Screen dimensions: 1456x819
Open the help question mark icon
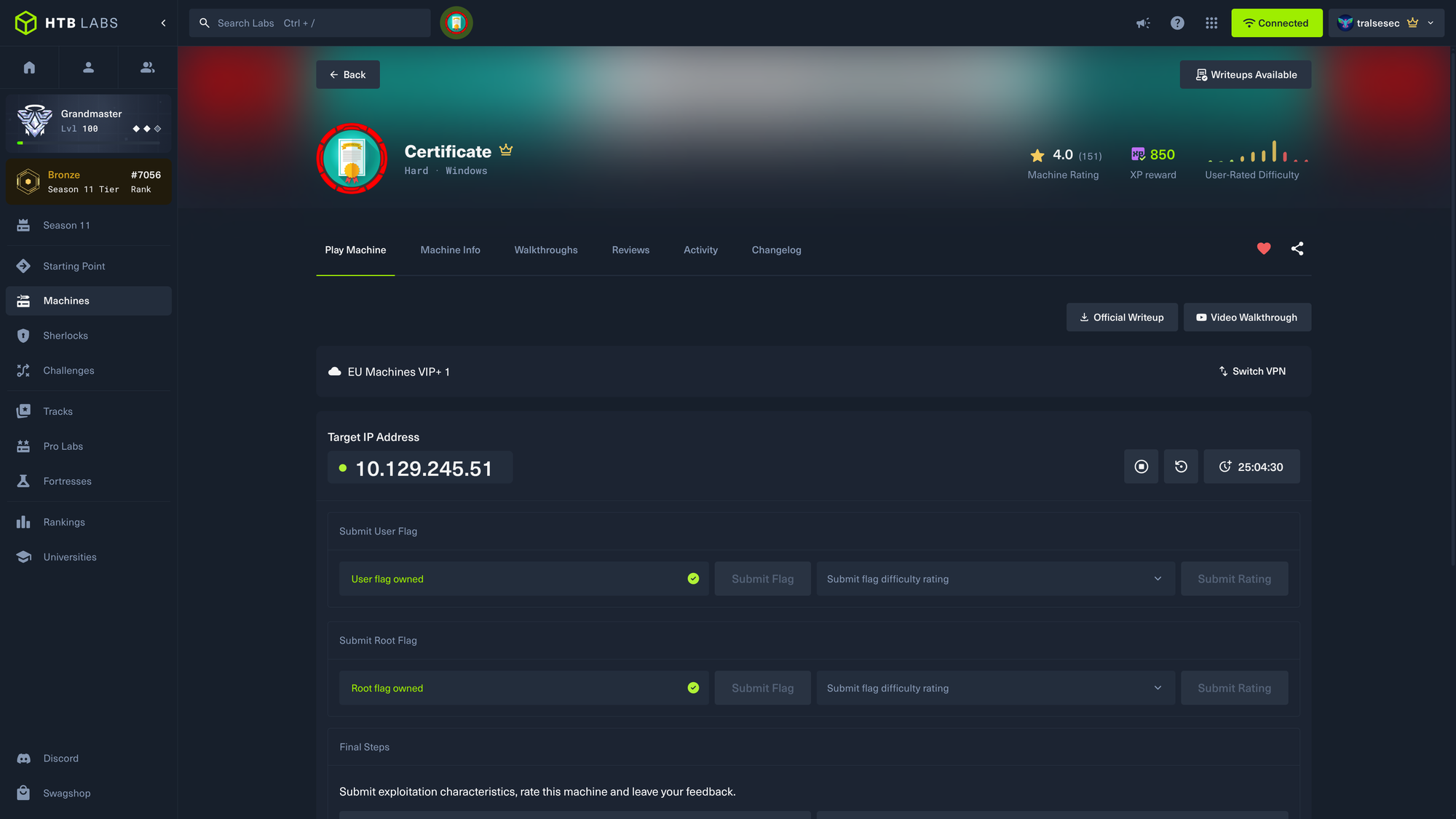pyautogui.click(x=1177, y=23)
